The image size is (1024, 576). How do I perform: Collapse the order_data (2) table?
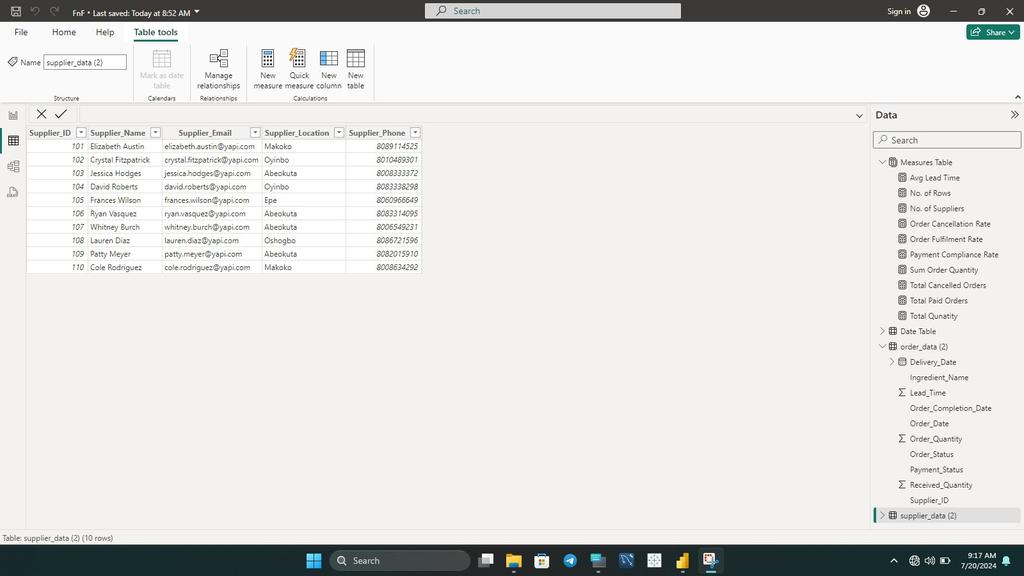(x=881, y=346)
